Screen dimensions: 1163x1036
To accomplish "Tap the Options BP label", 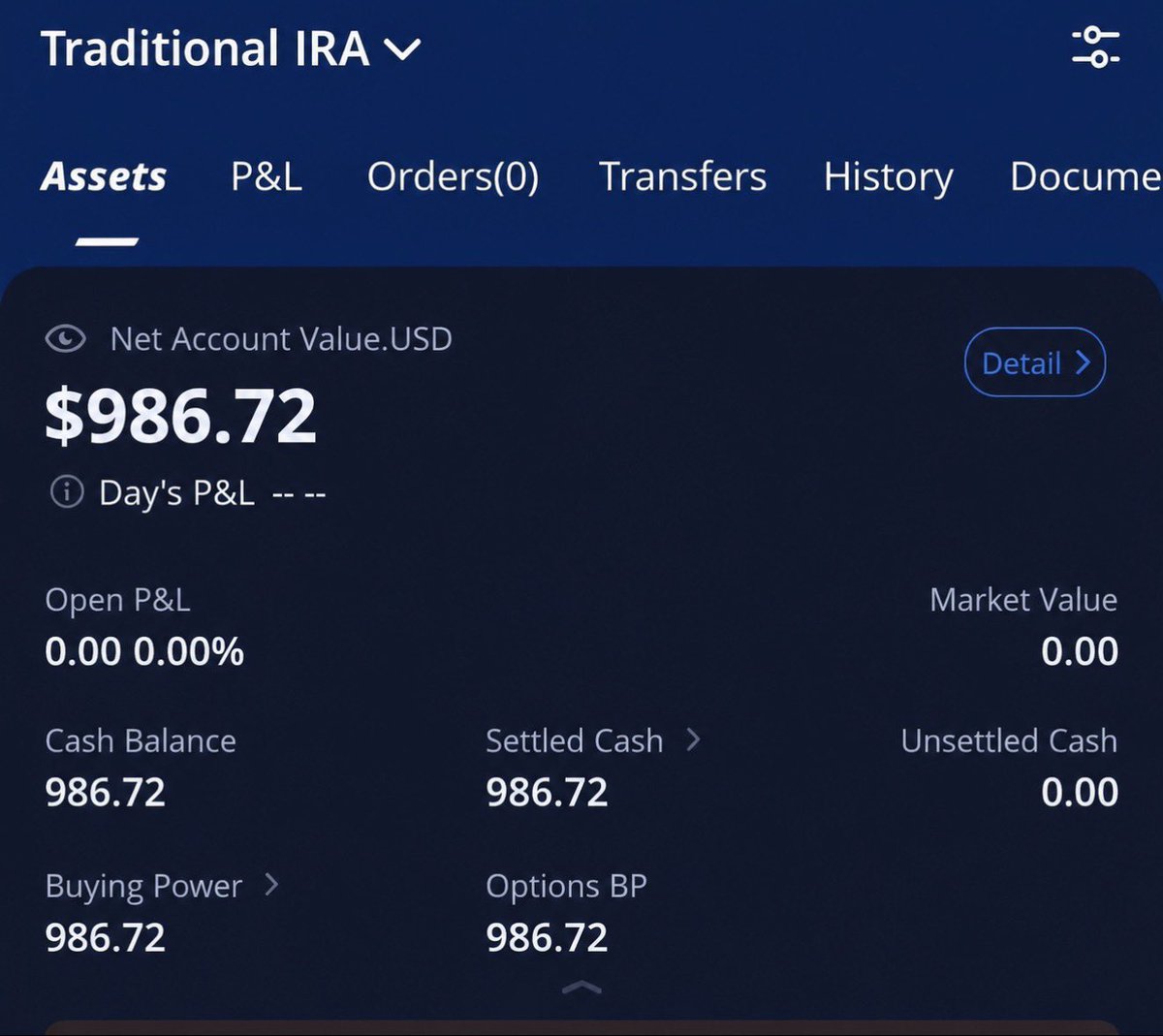I will coord(566,887).
